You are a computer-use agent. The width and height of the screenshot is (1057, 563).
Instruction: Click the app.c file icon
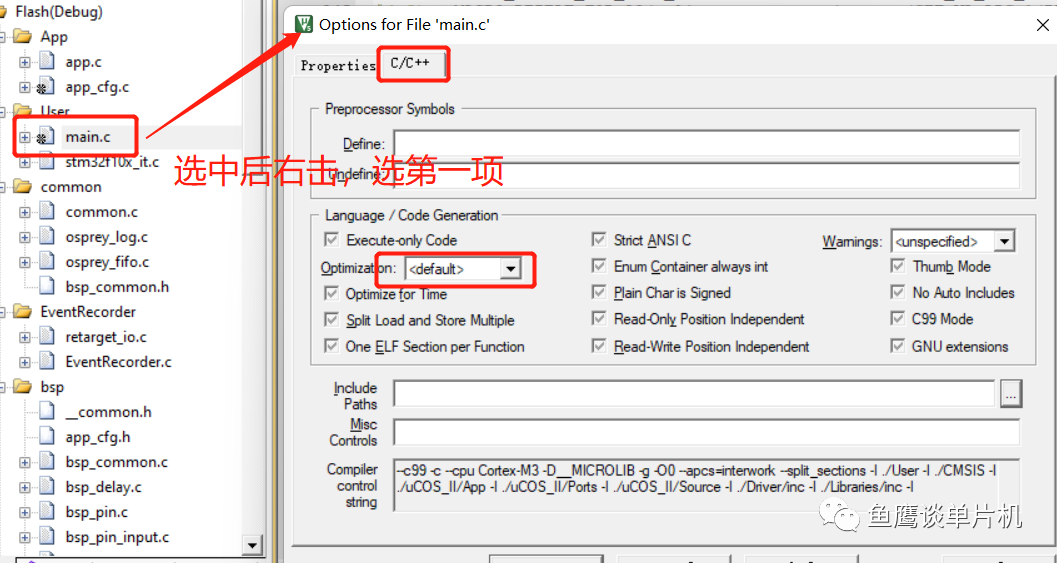coord(46,62)
